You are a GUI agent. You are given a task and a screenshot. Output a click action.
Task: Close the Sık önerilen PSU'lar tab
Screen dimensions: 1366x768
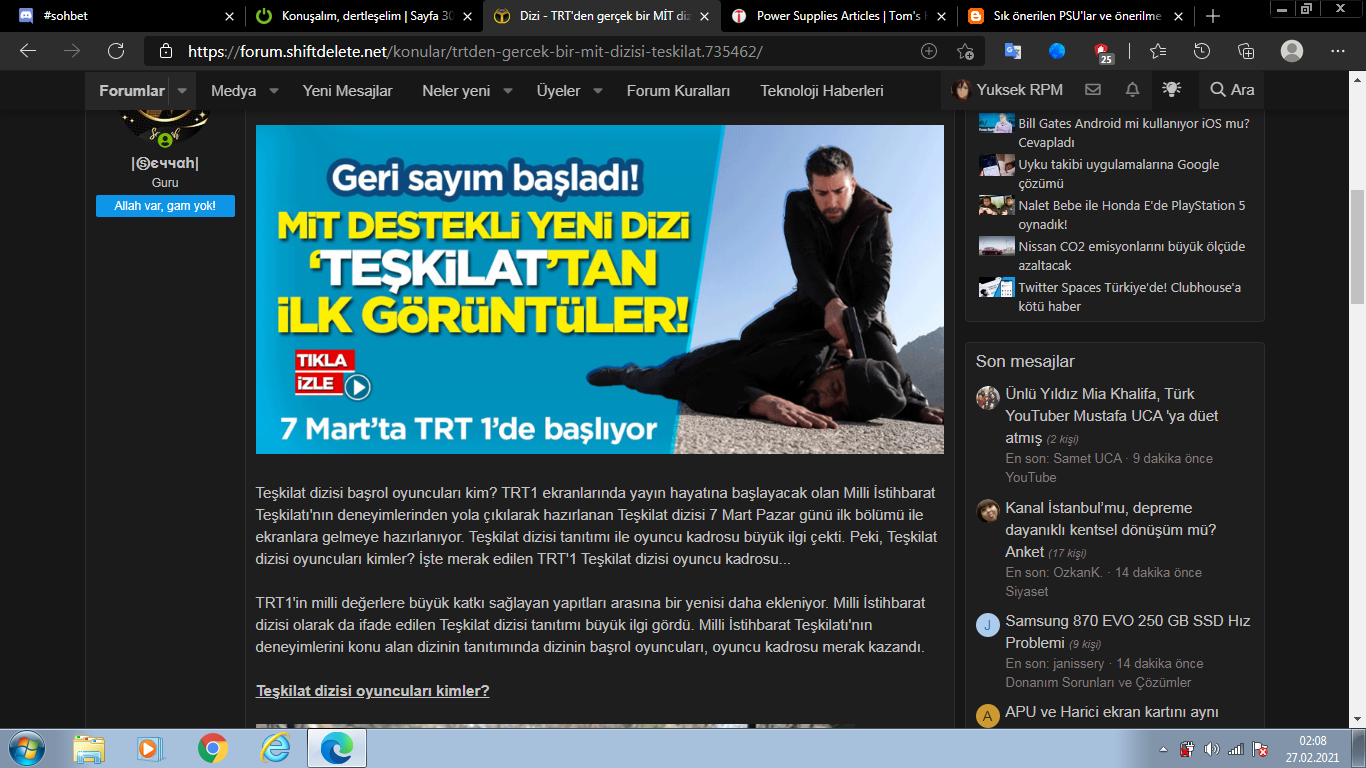point(1180,16)
